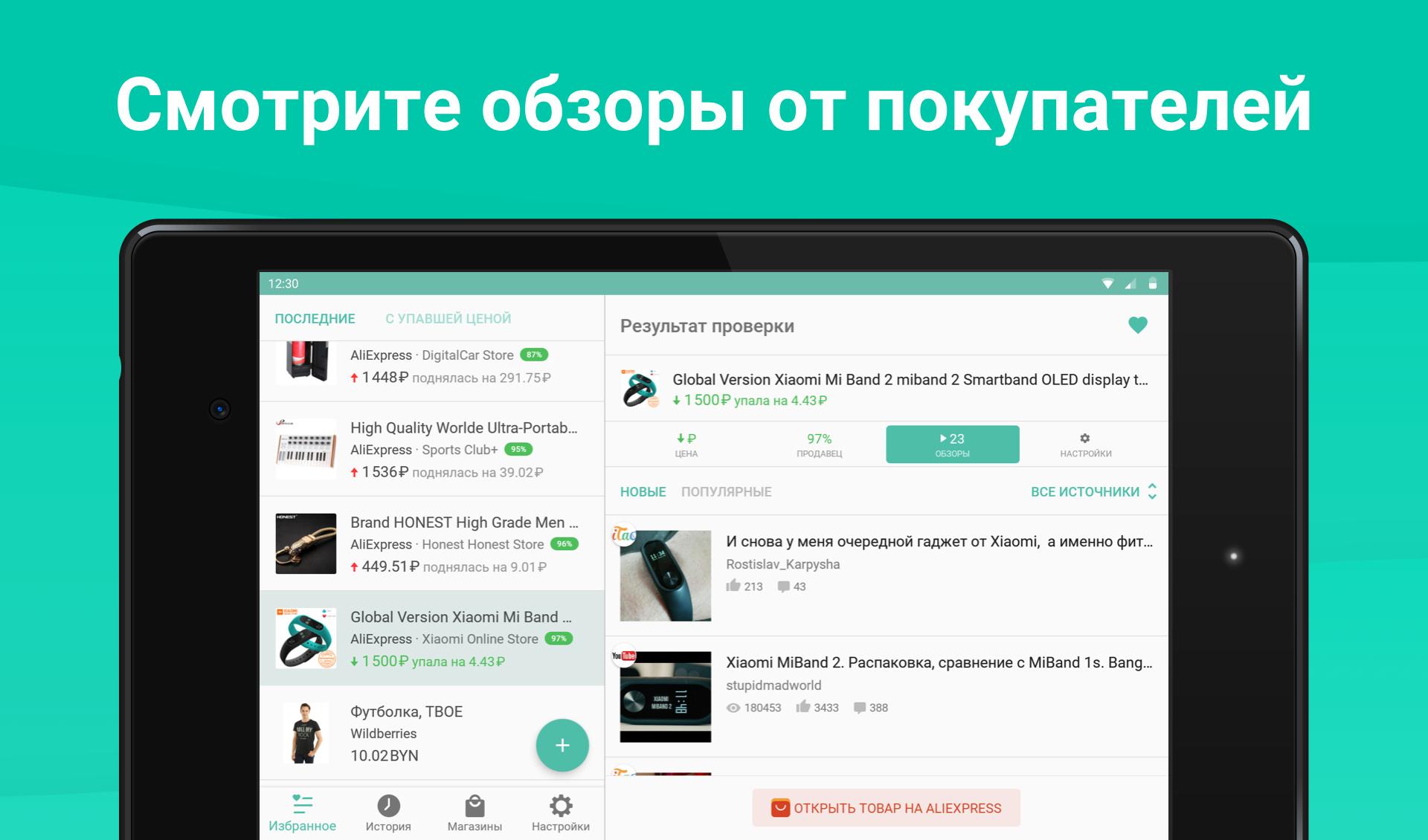Click the HONEST keychain product thumbnail
This screenshot has width=1428, height=840.
click(x=306, y=543)
